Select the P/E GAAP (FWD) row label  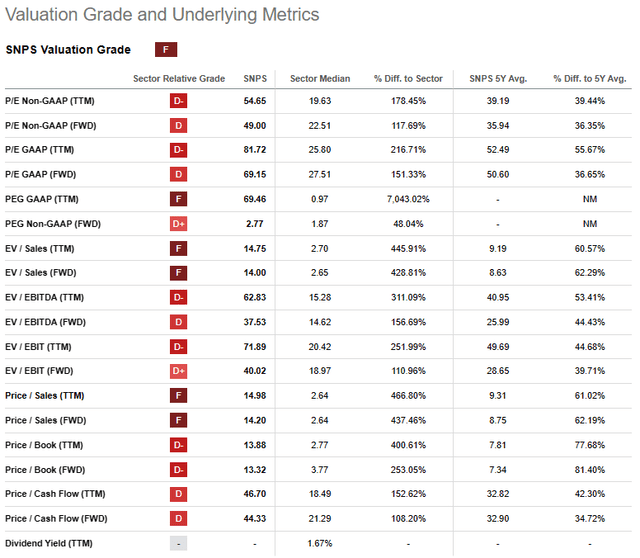[40, 174]
